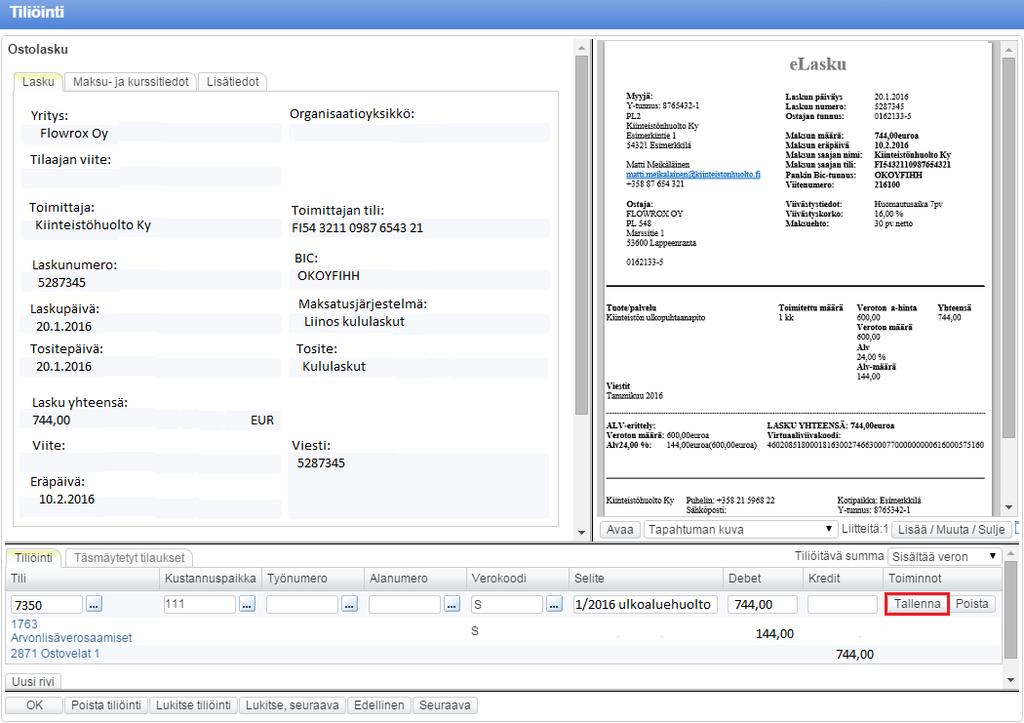The width and height of the screenshot is (1024, 723).
Task: Click Tallenna to save posting row
Action: [x=917, y=603]
